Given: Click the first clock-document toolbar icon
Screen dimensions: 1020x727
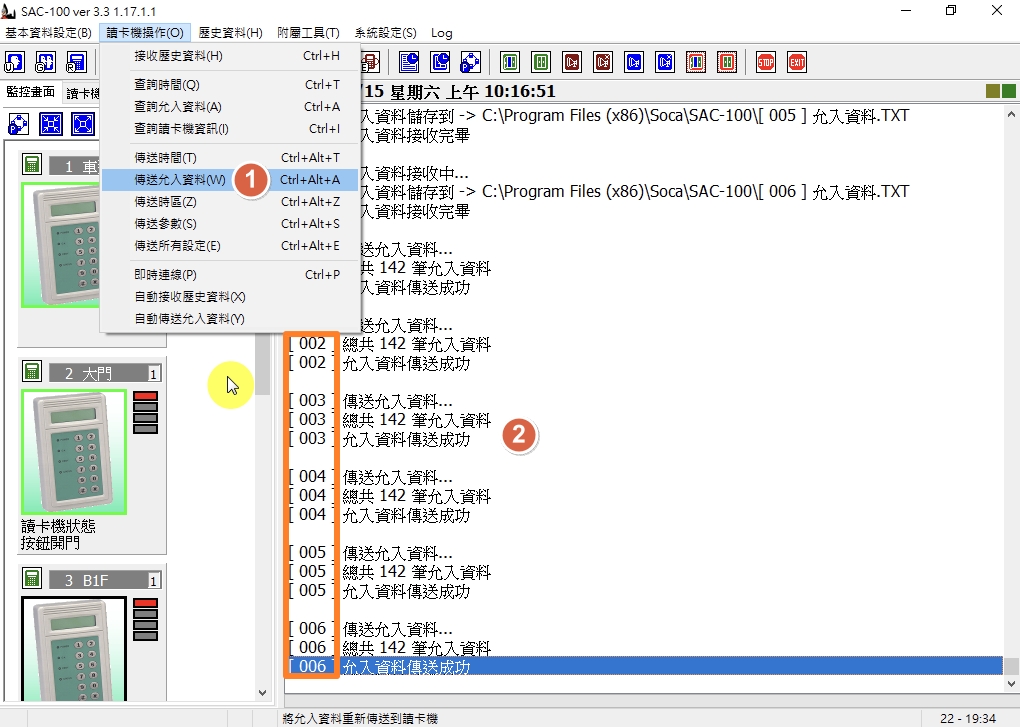Looking at the screenshot, I should tap(409, 62).
